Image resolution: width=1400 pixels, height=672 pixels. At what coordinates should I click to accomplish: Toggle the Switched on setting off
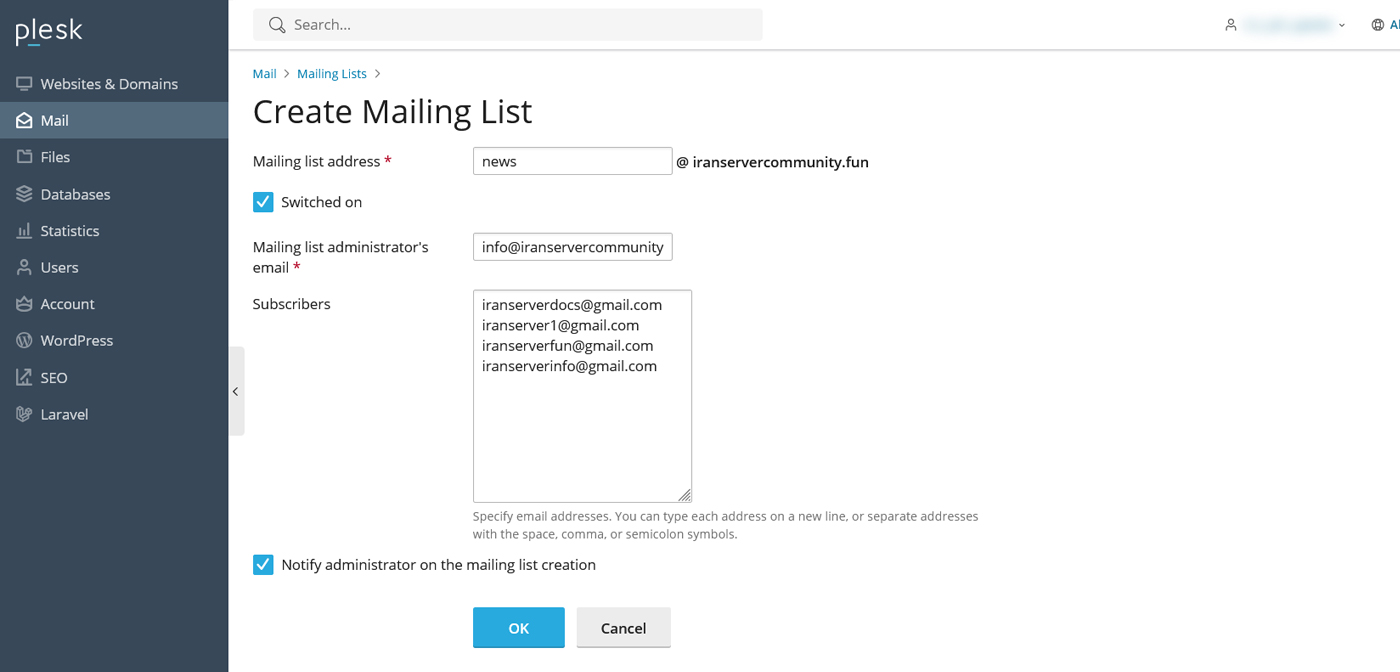pyautogui.click(x=263, y=201)
